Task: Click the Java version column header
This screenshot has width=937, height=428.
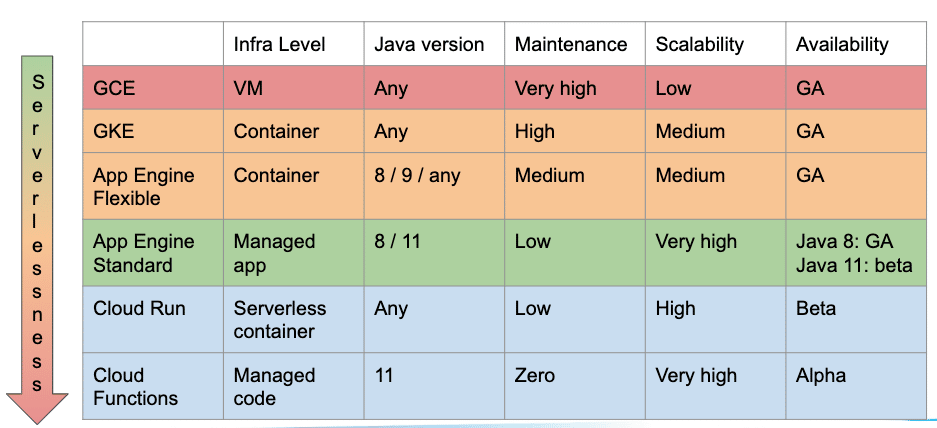Action: [x=429, y=44]
